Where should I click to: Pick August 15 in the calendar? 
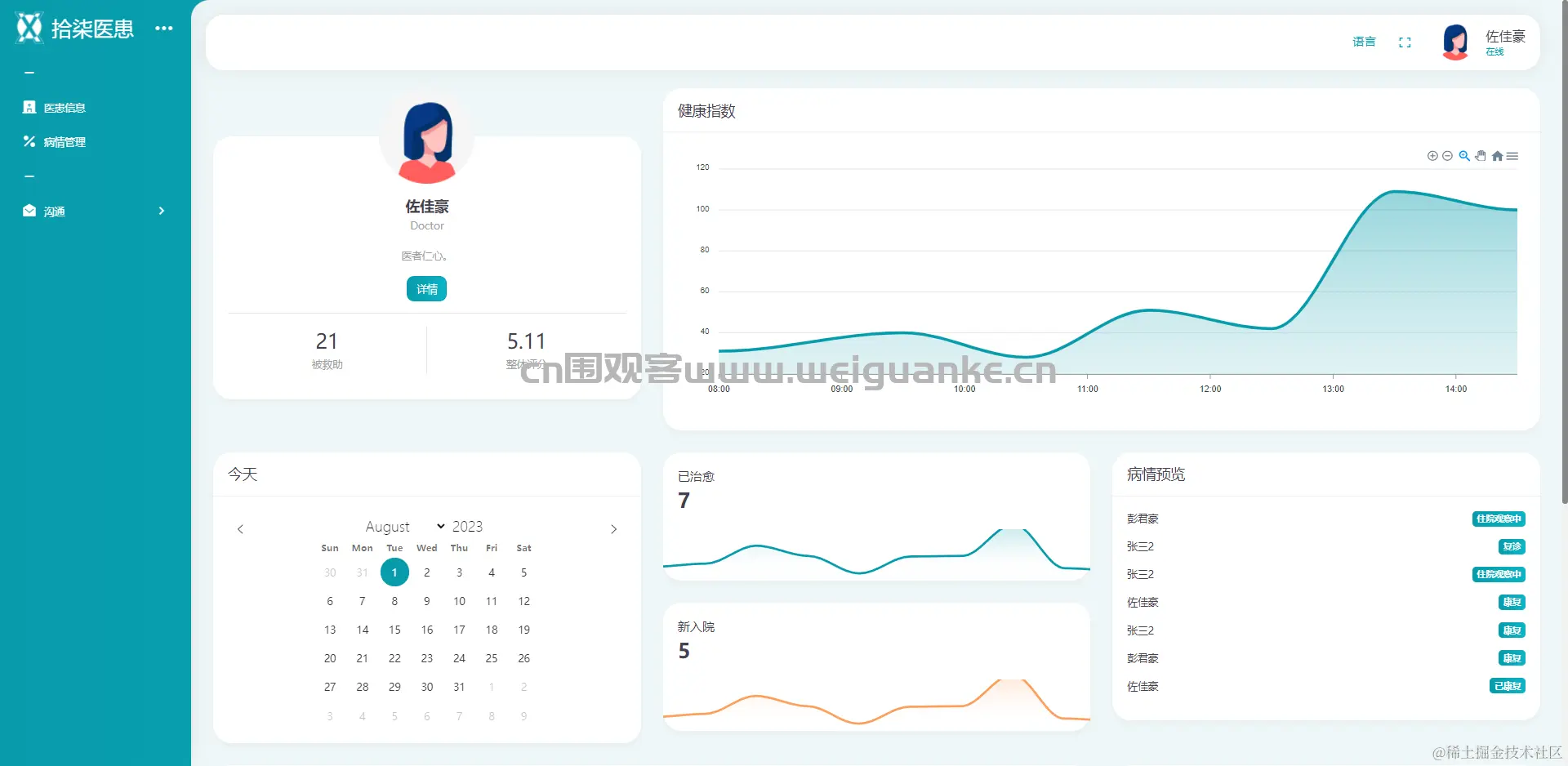point(394,630)
